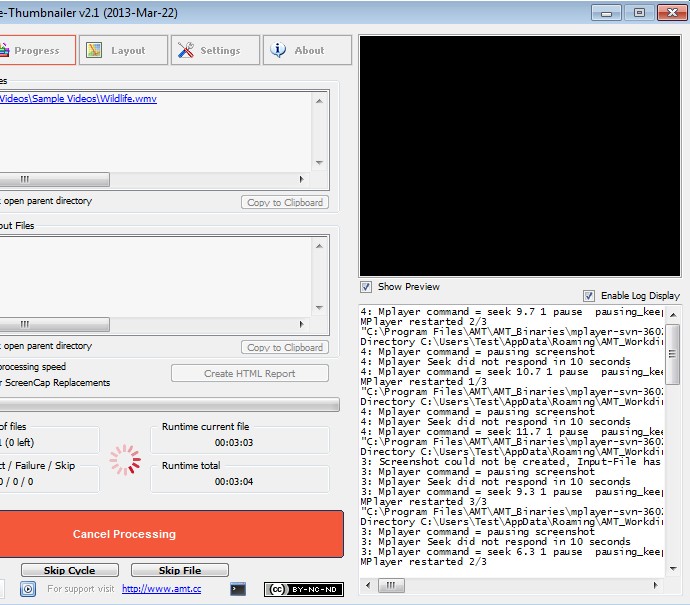Viewport: 690px width, 605px height.
Task: Click the log horizontal scrollbar left arrow
Action: click(x=368, y=585)
